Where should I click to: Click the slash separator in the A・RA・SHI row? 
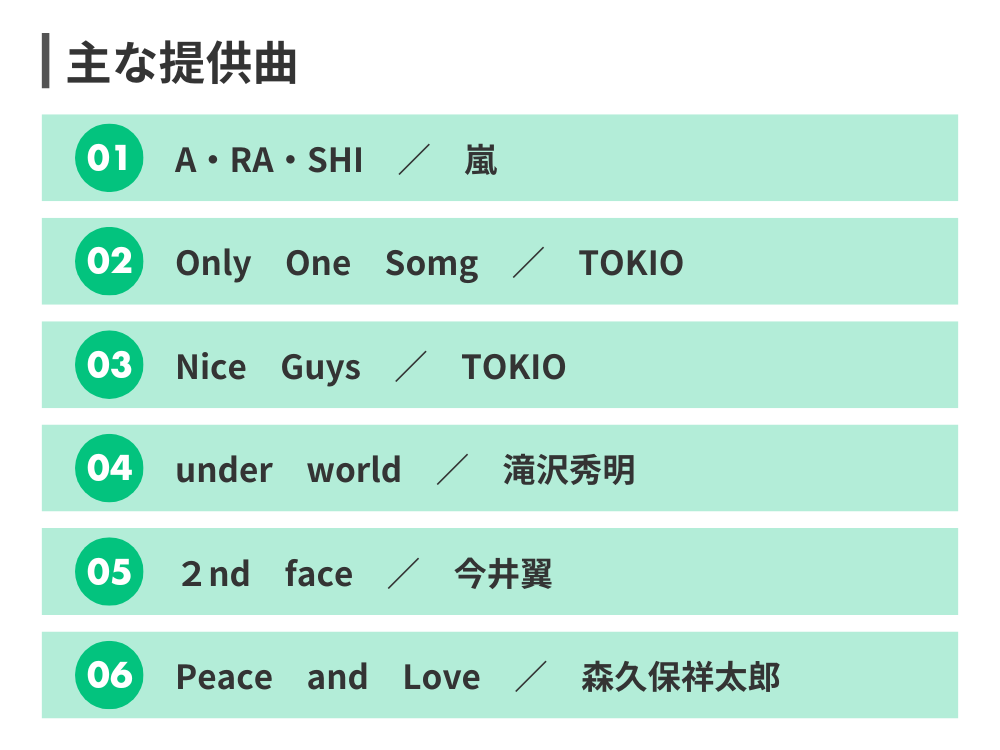pos(414,159)
